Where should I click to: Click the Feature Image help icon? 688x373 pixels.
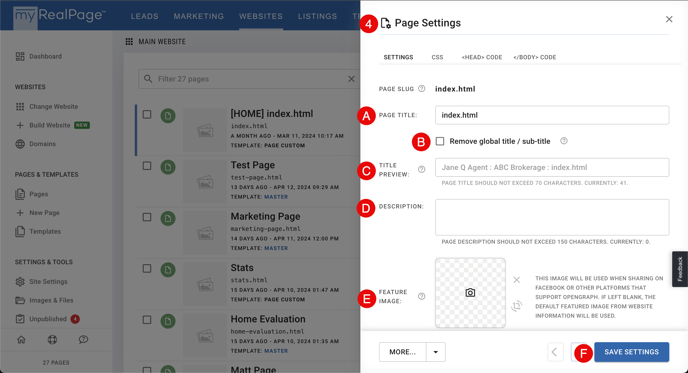[422, 296]
